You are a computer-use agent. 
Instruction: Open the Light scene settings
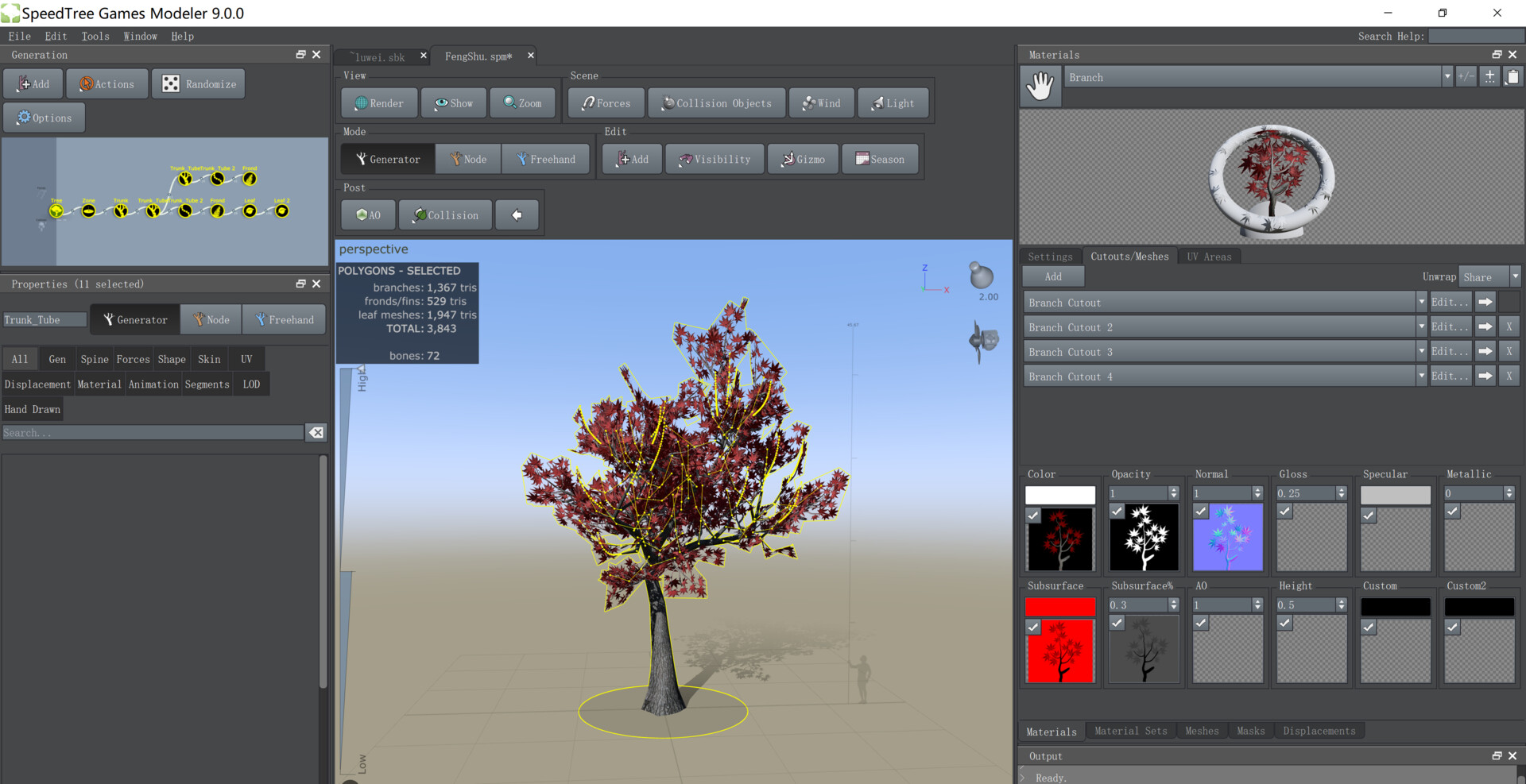893,102
